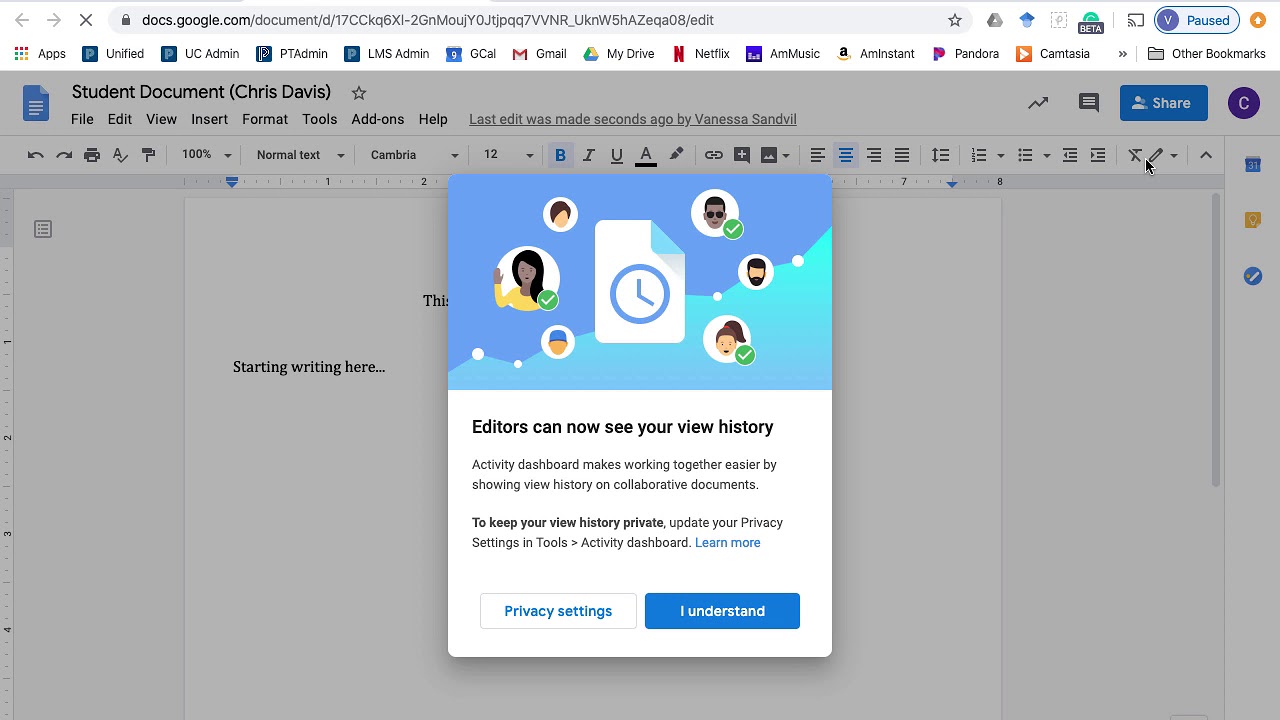Add a comment using toolbar icon

tap(741, 155)
